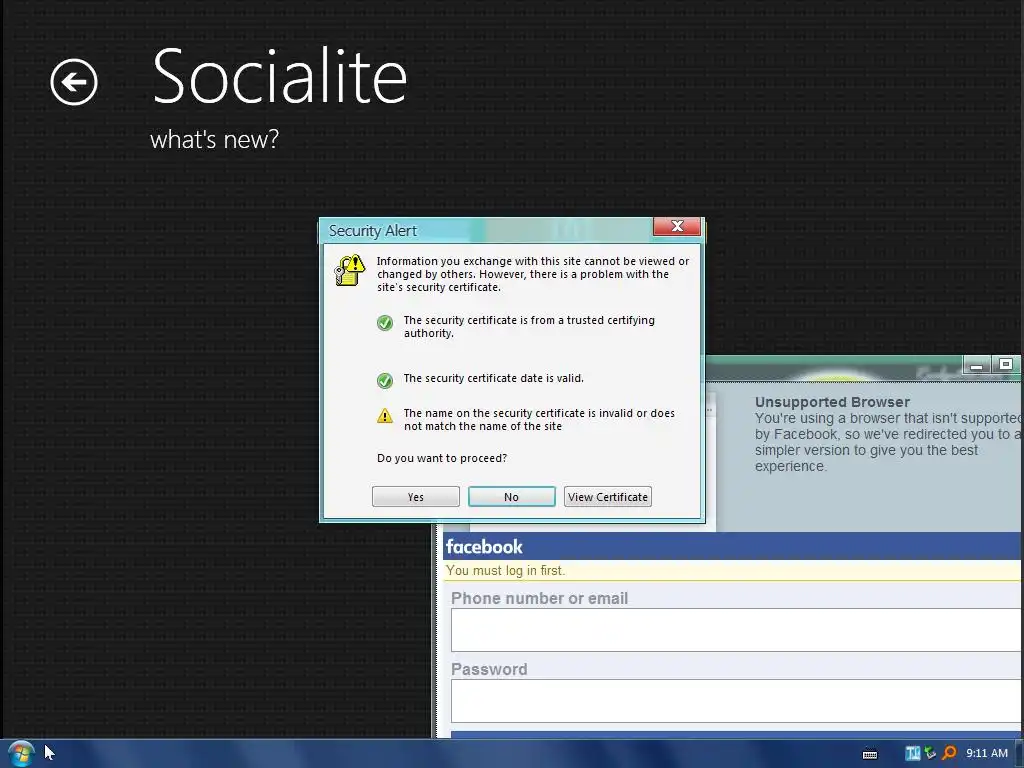1024x768 pixels.
Task: Click the green check beside trusted certifying authority
Action: point(385,323)
